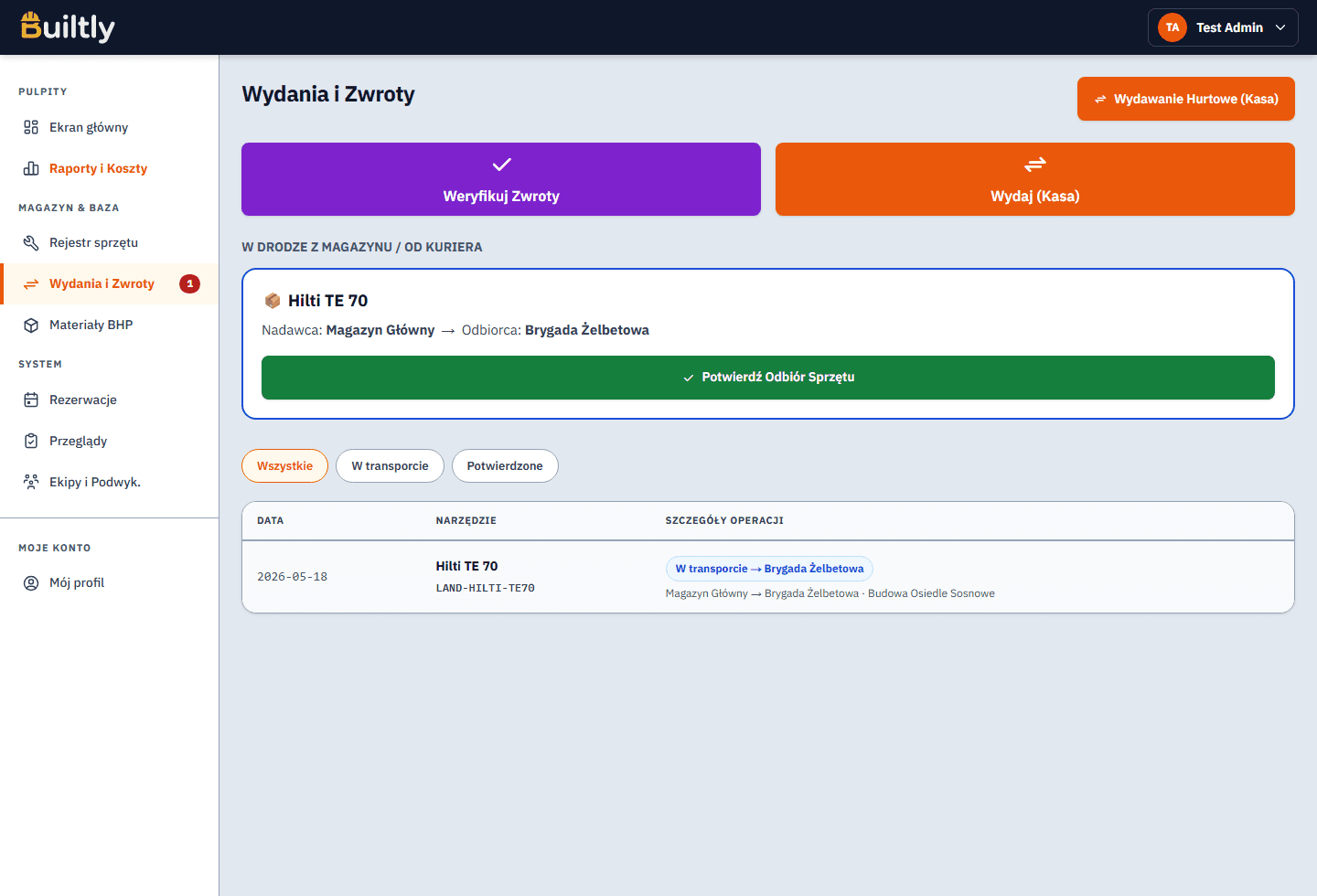The image size is (1317, 896).
Task: Click Wydawanie Hurtowe (Kasa) button
Action: (x=1186, y=99)
